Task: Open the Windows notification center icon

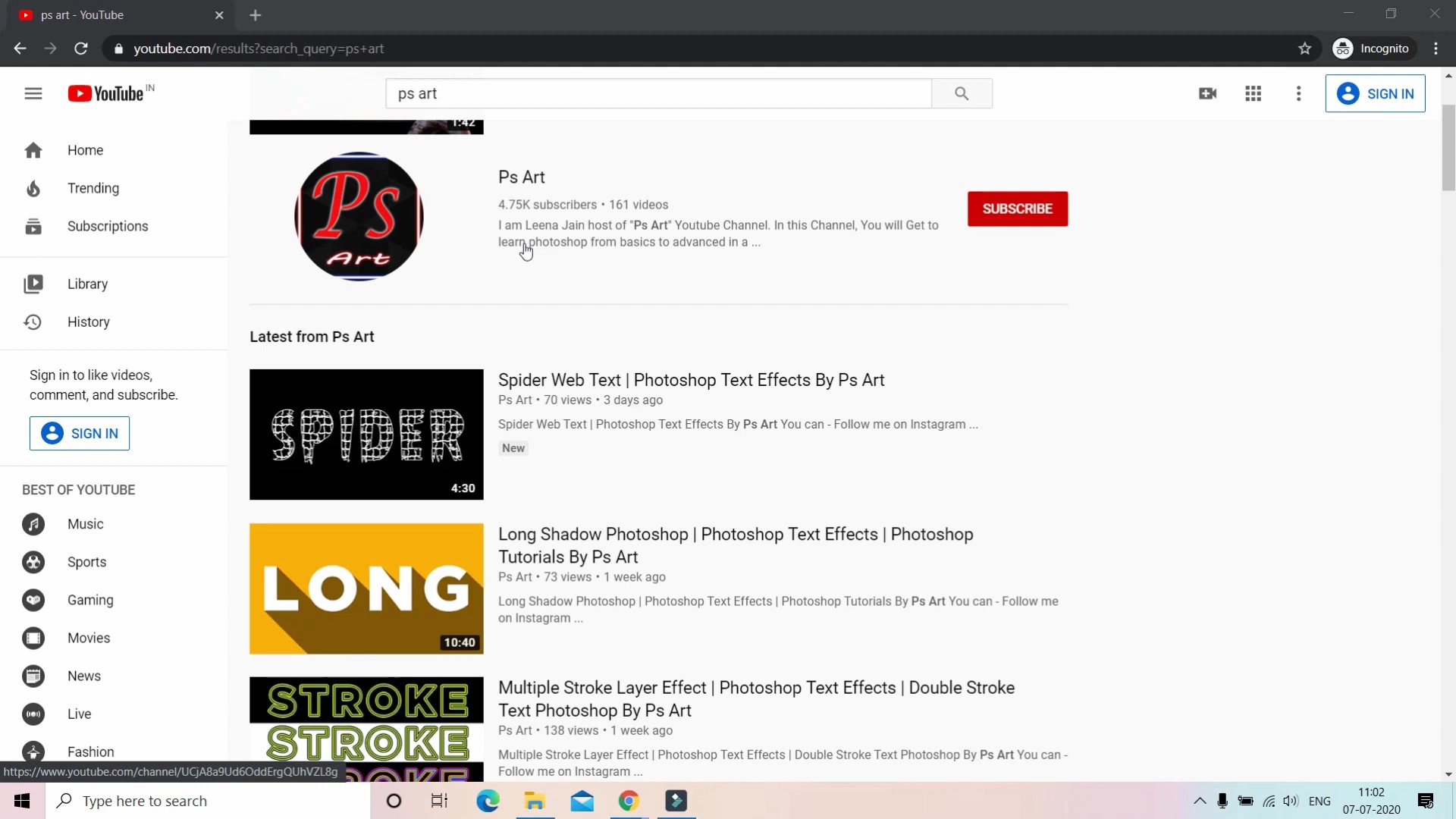Action: pyautogui.click(x=1426, y=801)
